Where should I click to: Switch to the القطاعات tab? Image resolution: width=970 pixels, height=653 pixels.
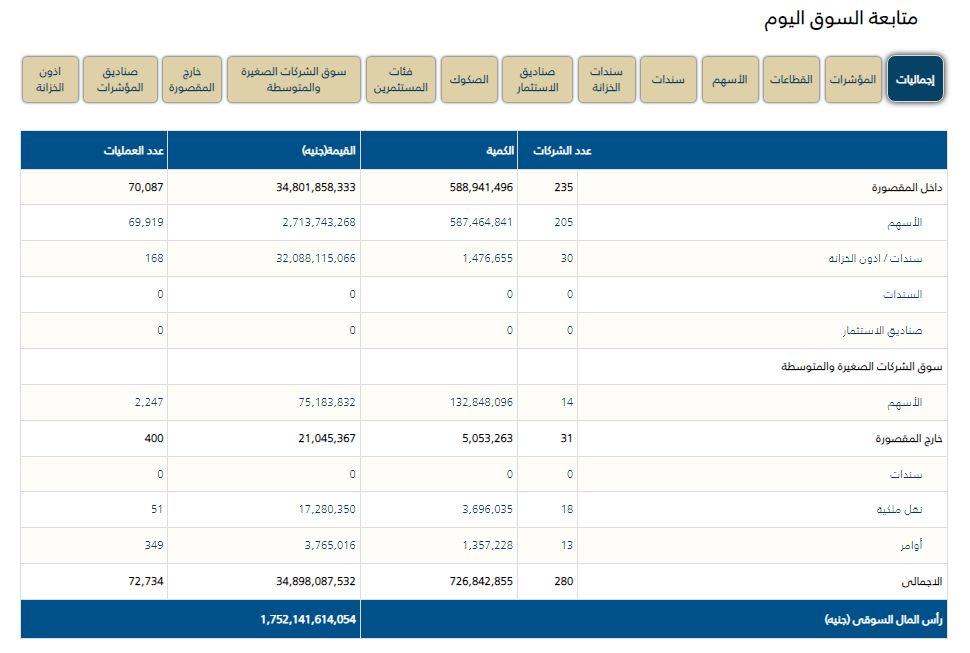(791, 80)
